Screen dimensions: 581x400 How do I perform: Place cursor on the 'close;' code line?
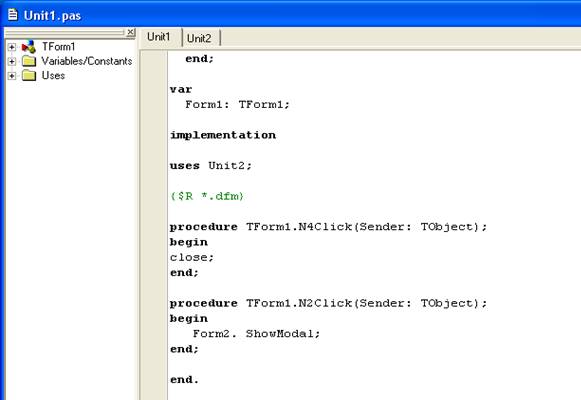[x=192, y=257]
